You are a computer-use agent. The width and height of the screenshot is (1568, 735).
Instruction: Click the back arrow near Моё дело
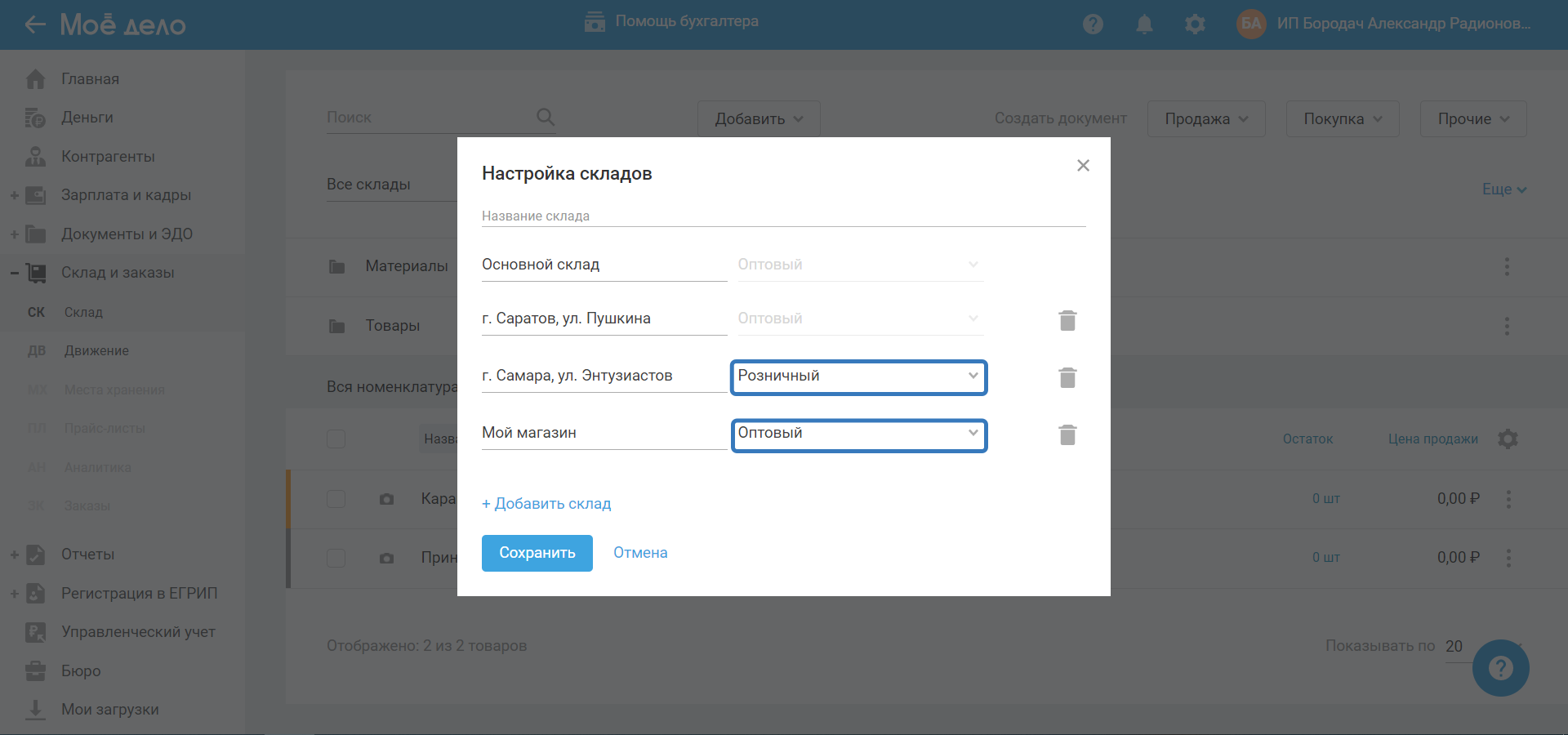tap(35, 24)
